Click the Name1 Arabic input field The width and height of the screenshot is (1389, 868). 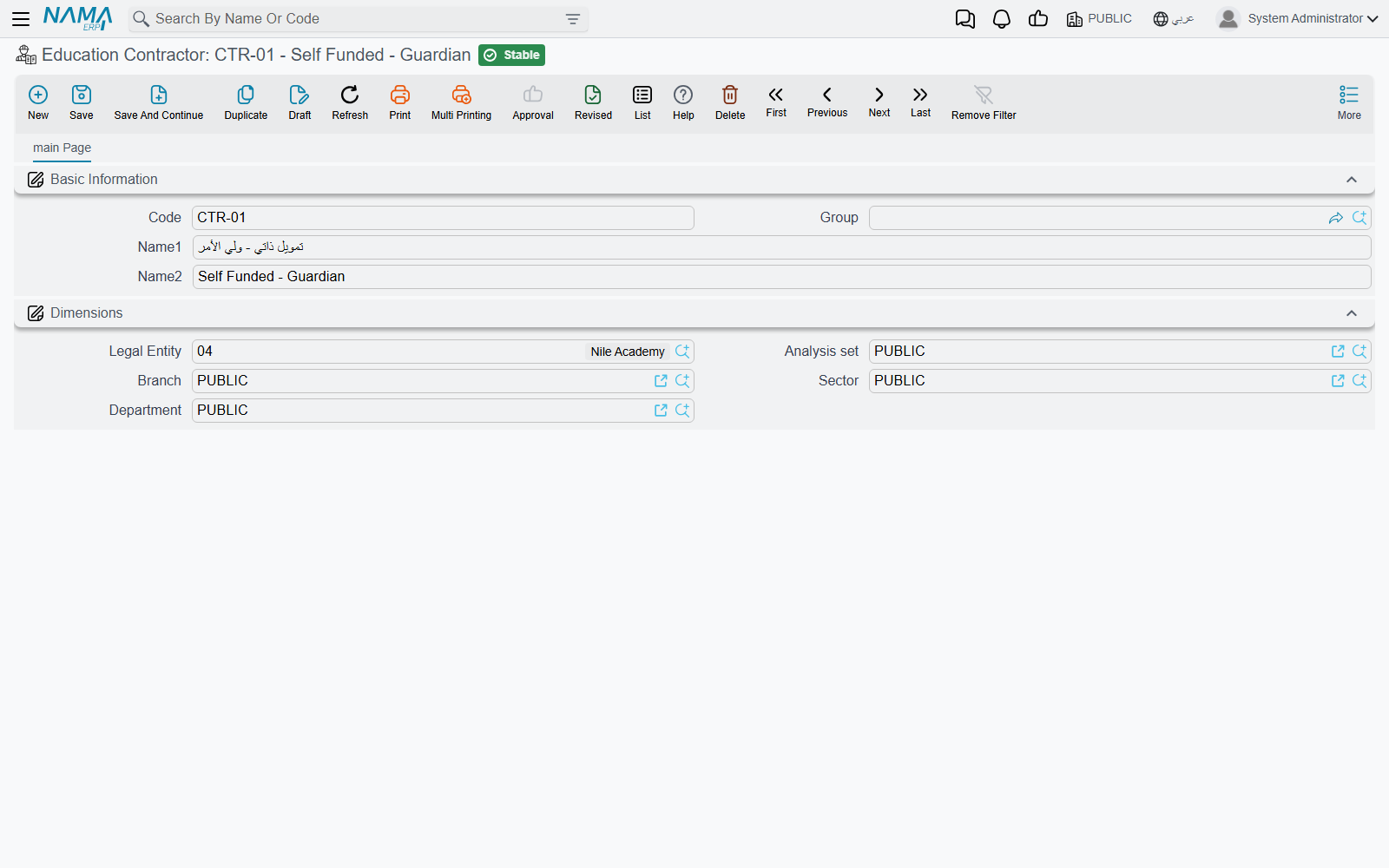tap(781, 247)
